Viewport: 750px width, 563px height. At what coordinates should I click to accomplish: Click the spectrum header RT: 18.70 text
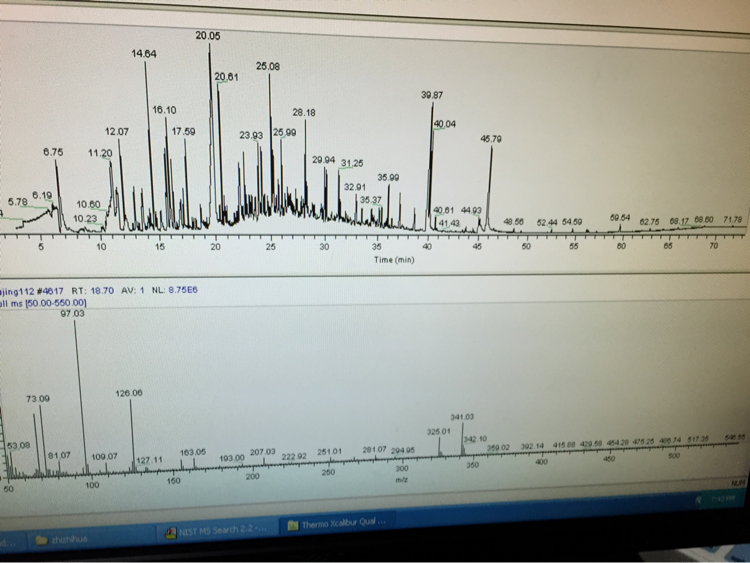92,291
